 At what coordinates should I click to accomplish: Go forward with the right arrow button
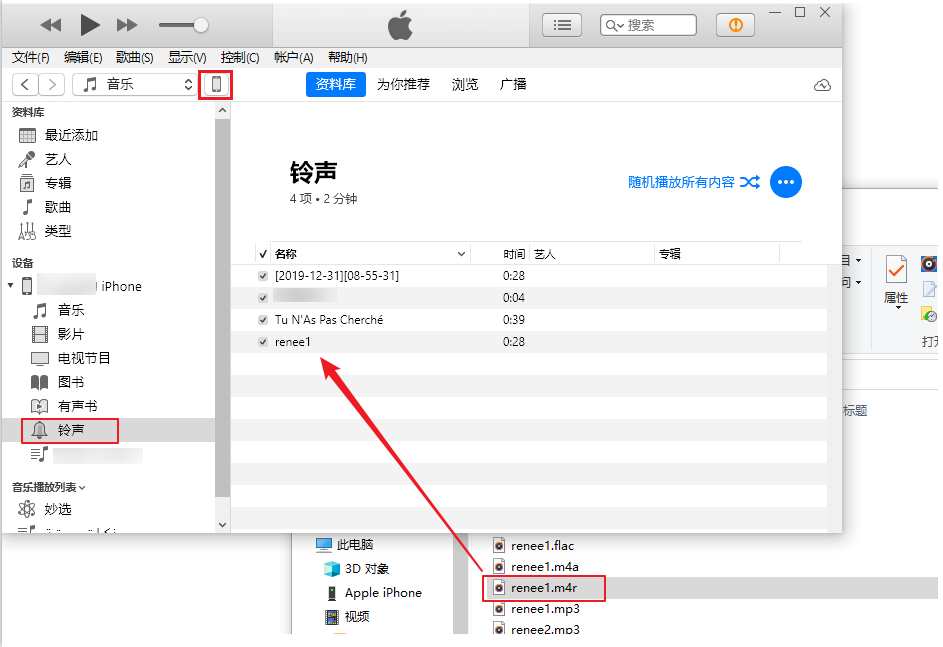point(52,85)
